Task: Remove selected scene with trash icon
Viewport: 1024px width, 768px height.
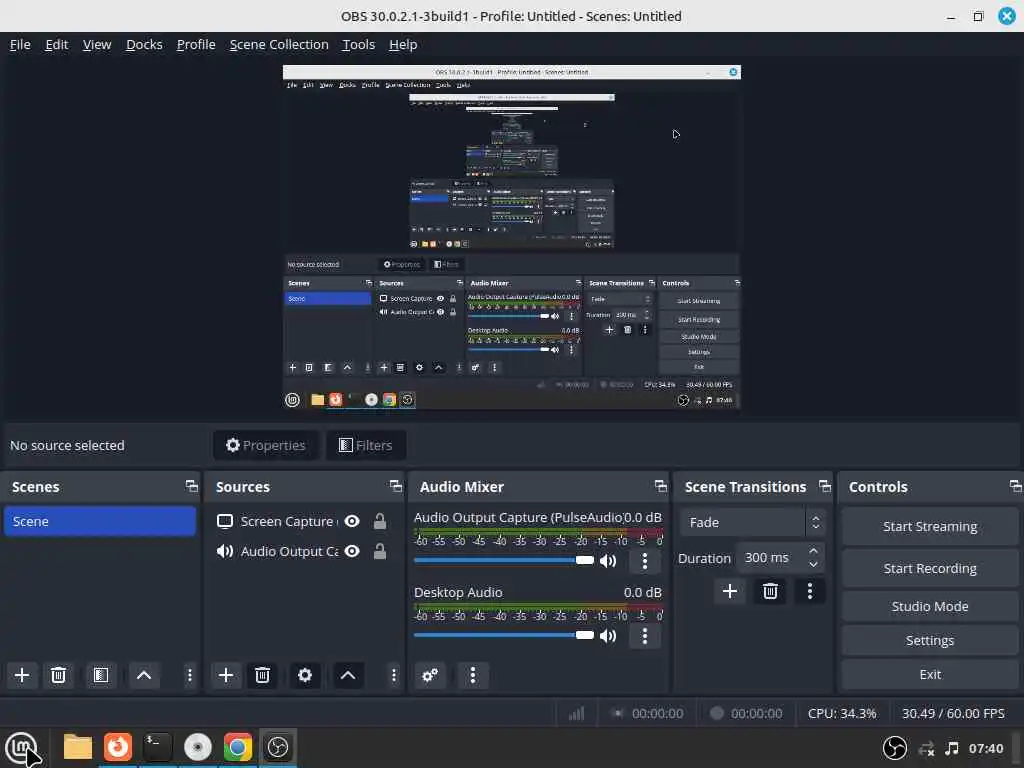Action: (x=58, y=675)
